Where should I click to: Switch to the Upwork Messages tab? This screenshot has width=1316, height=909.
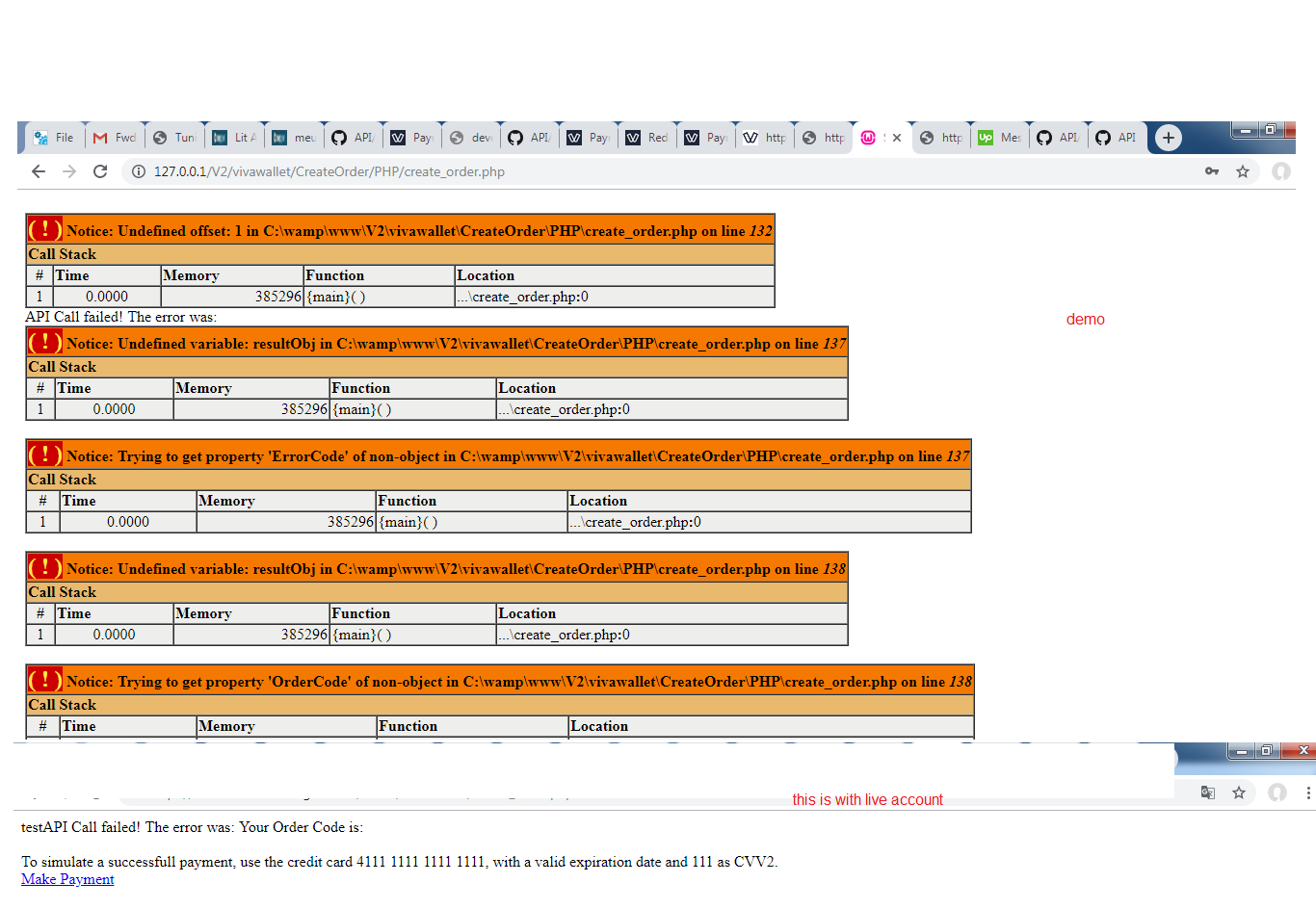1000,138
